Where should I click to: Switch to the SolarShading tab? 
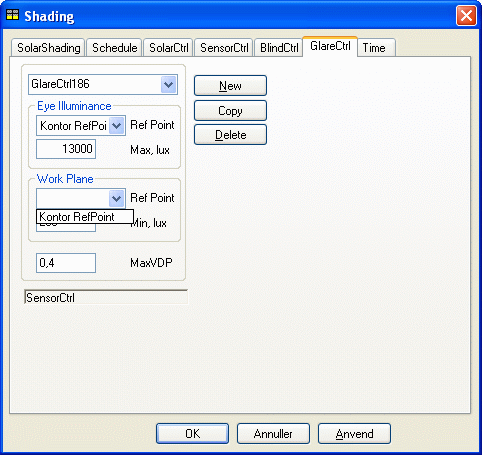(49, 48)
